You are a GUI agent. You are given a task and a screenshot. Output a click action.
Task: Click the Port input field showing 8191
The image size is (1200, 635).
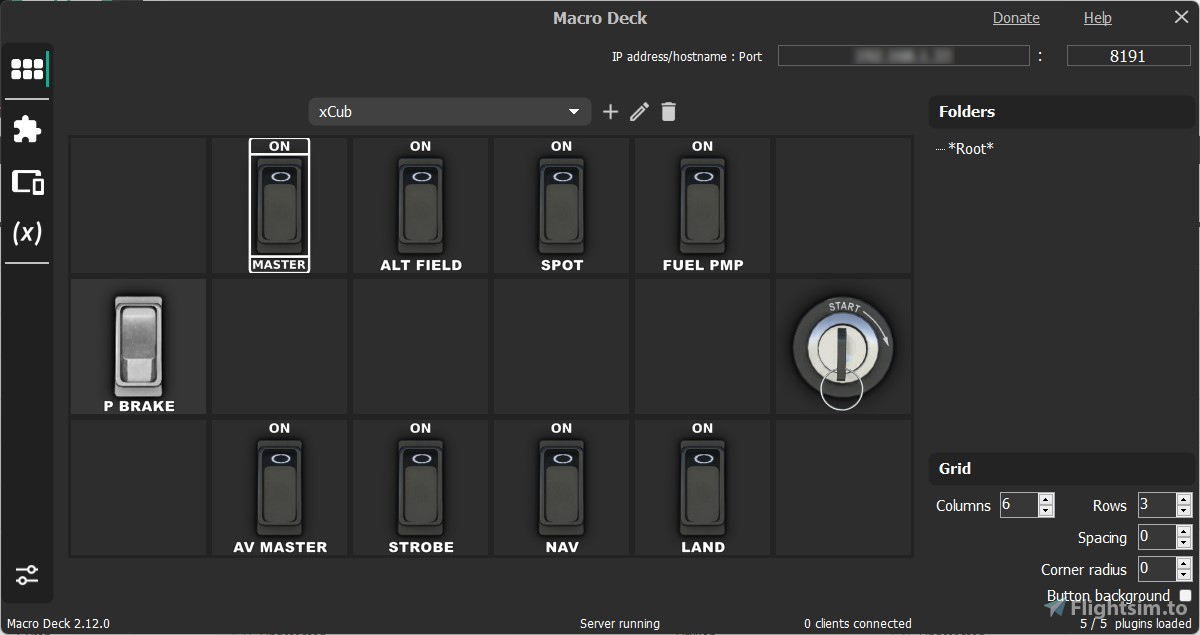[x=1128, y=55]
